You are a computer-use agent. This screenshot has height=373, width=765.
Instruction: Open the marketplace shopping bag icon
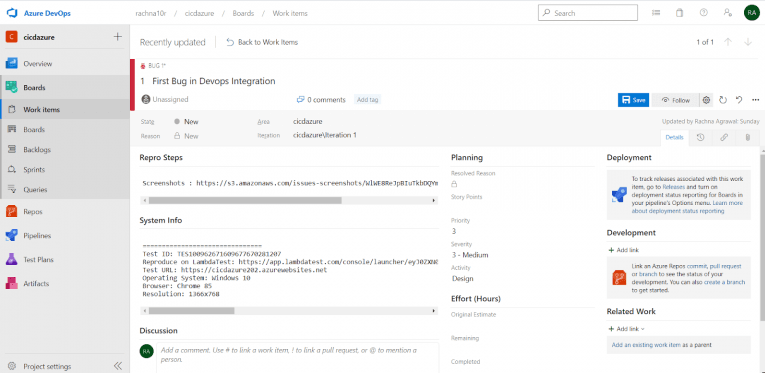tap(679, 13)
